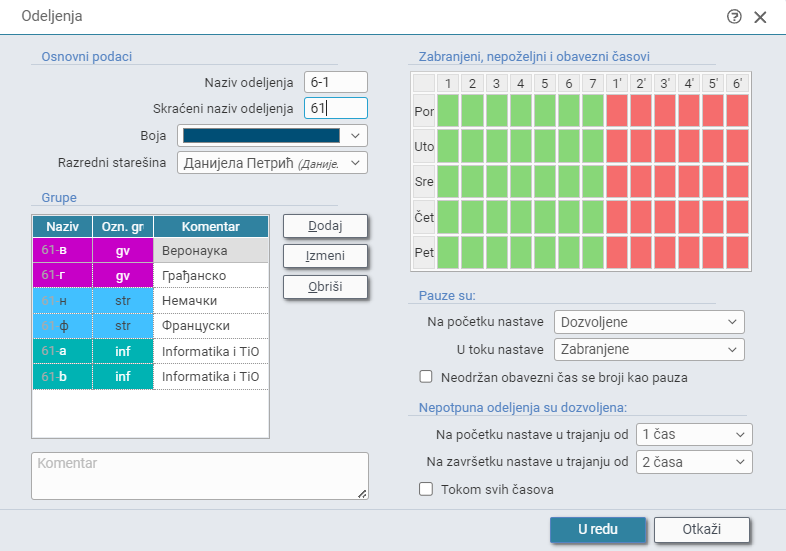Click the Por day row header
The width and height of the screenshot is (786, 551).
pos(424,111)
